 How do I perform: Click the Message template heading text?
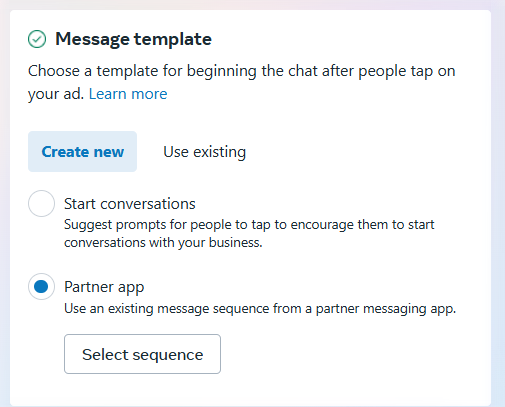pyautogui.click(x=133, y=39)
